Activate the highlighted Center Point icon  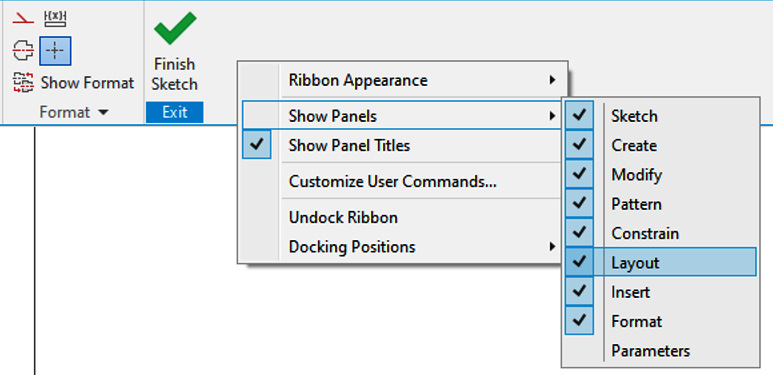tap(55, 51)
